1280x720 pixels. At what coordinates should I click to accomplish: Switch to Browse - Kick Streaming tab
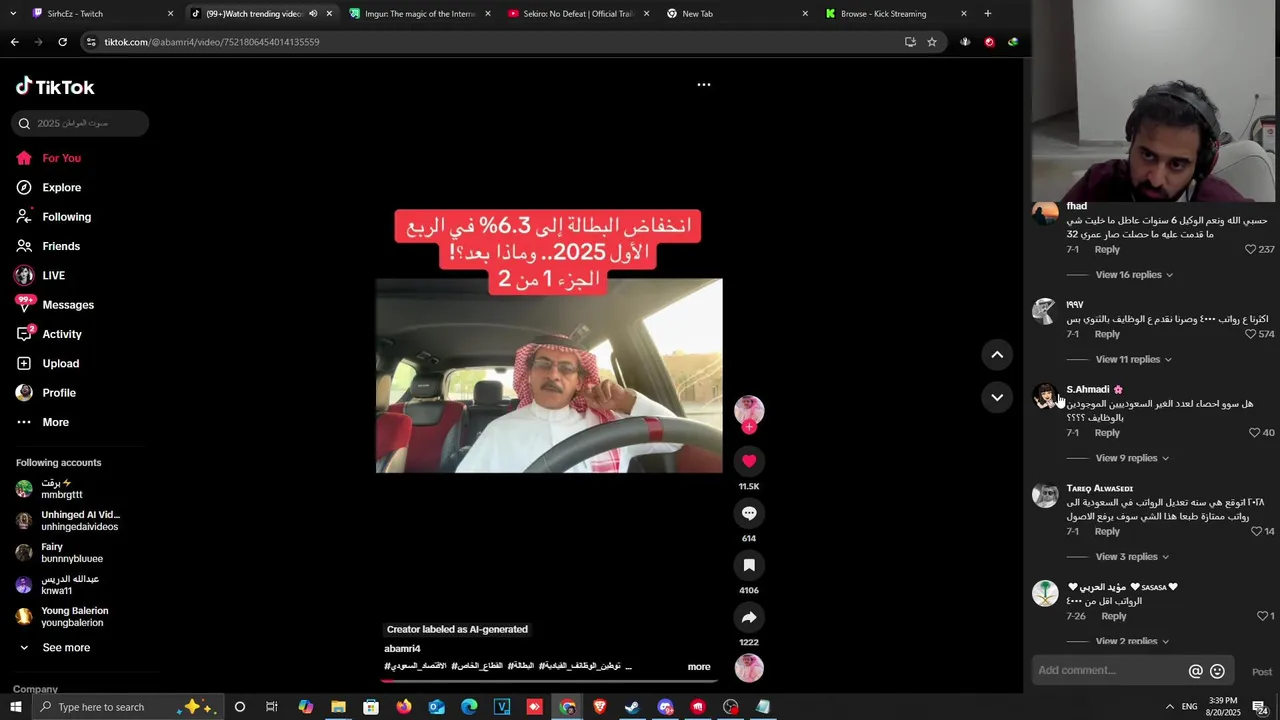(896, 14)
